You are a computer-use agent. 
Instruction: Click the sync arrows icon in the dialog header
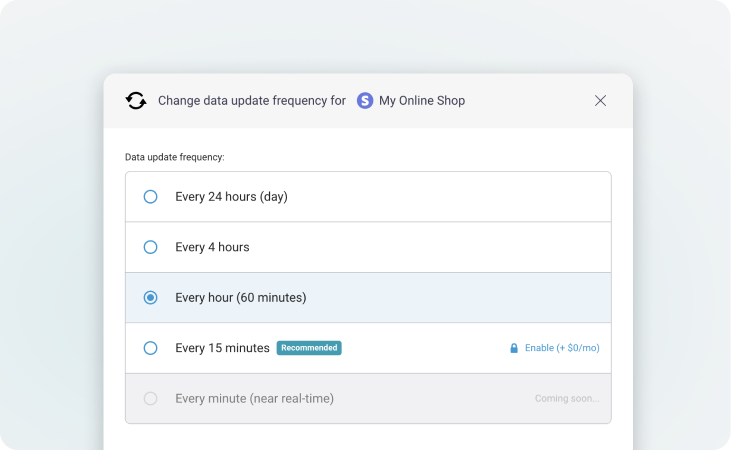(x=136, y=100)
